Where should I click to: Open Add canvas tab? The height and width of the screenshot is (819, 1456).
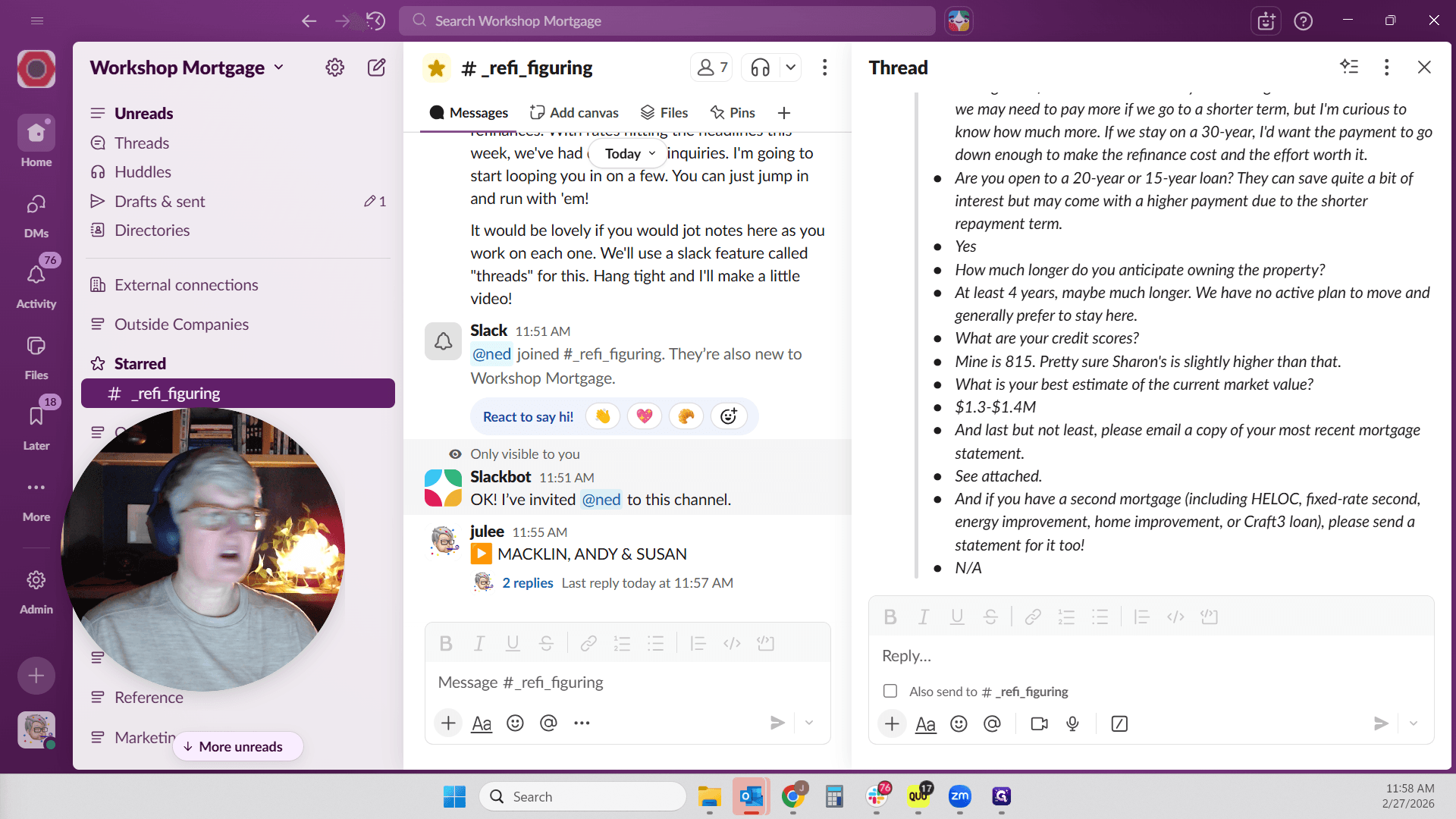click(574, 112)
